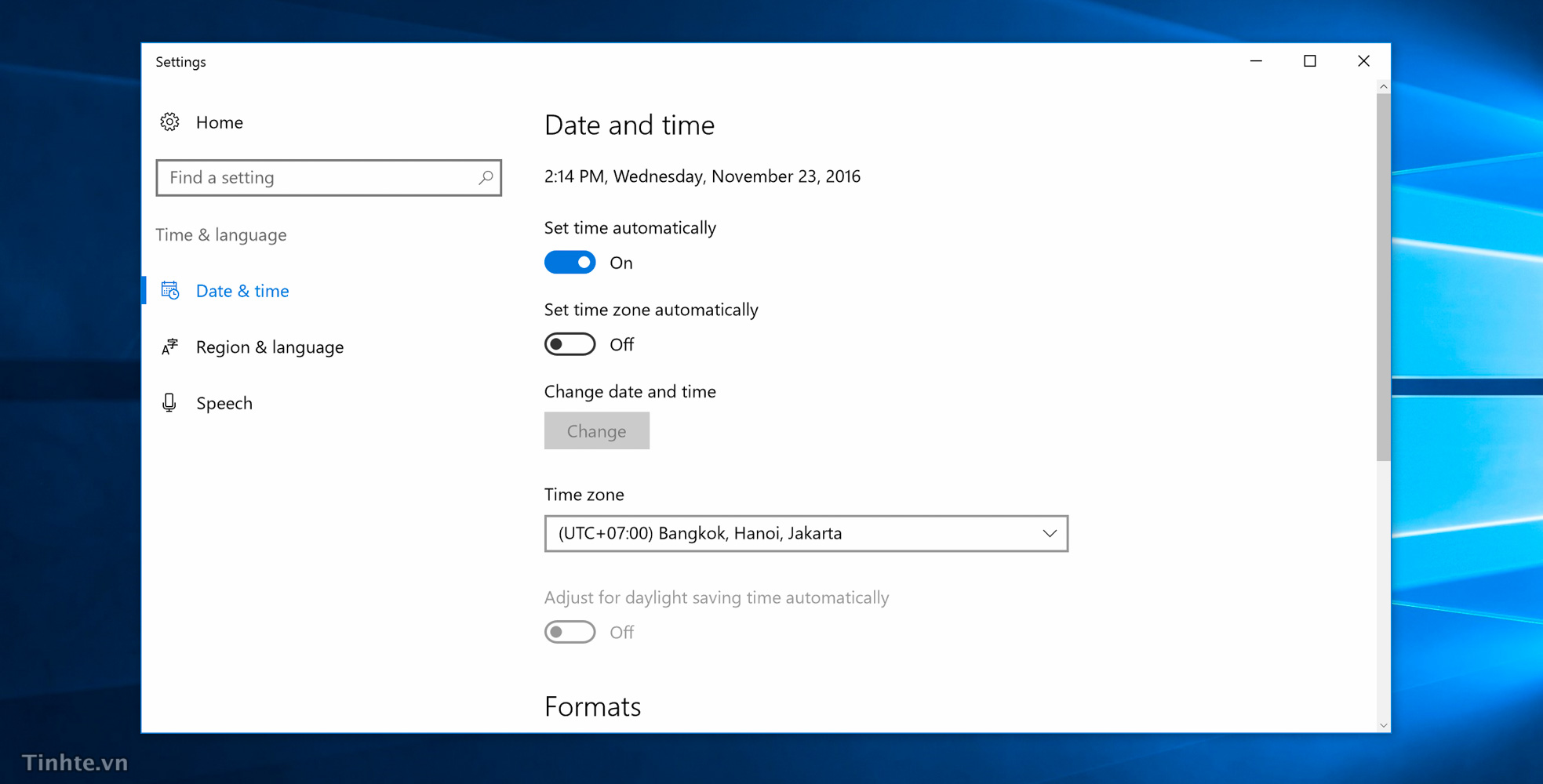This screenshot has height=784, width=1543.
Task: Click the current date and time text
Action: point(702,176)
